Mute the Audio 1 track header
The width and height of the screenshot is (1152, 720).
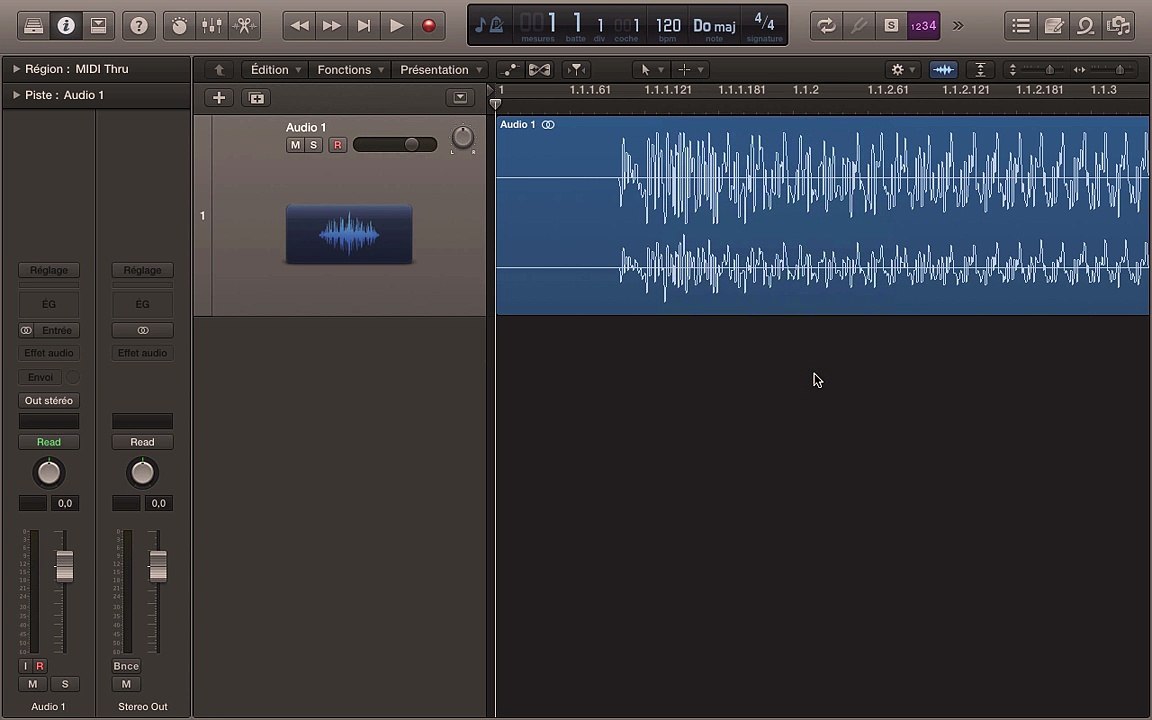pyautogui.click(x=295, y=145)
